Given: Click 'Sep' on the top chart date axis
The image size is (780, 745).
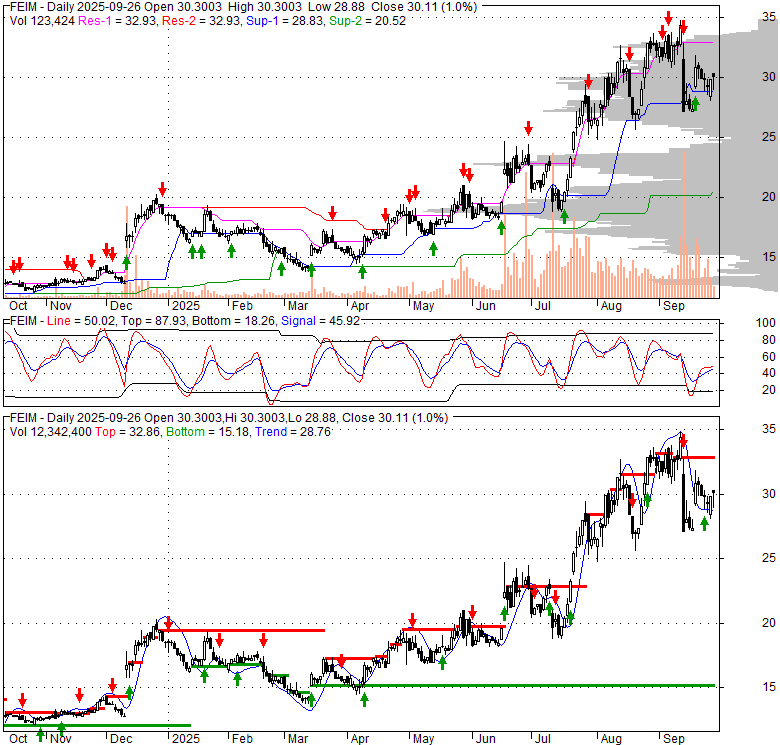Looking at the screenshot, I should (674, 306).
